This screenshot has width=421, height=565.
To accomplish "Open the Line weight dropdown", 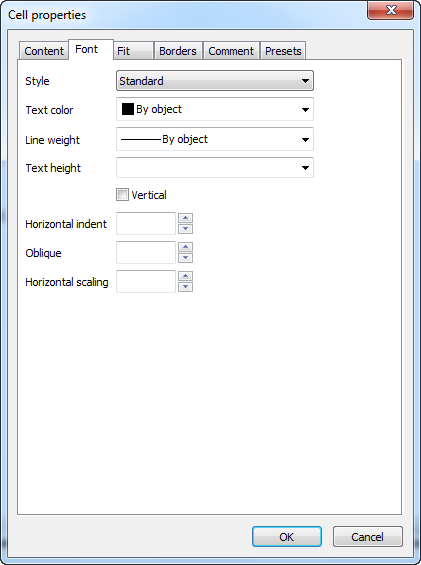I will tap(215, 139).
